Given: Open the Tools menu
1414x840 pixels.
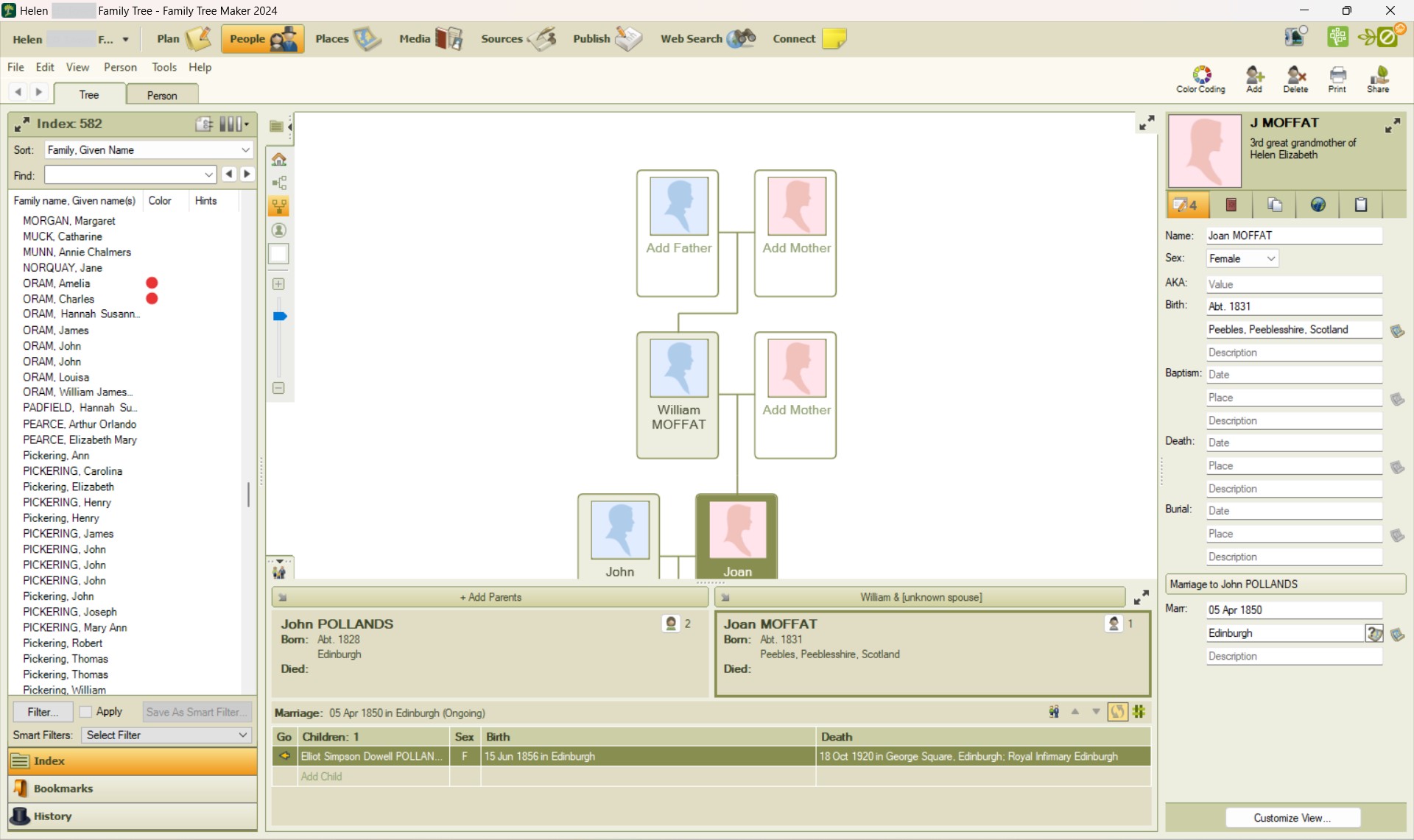Looking at the screenshot, I should pyautogui.click(x=163, y=67).
